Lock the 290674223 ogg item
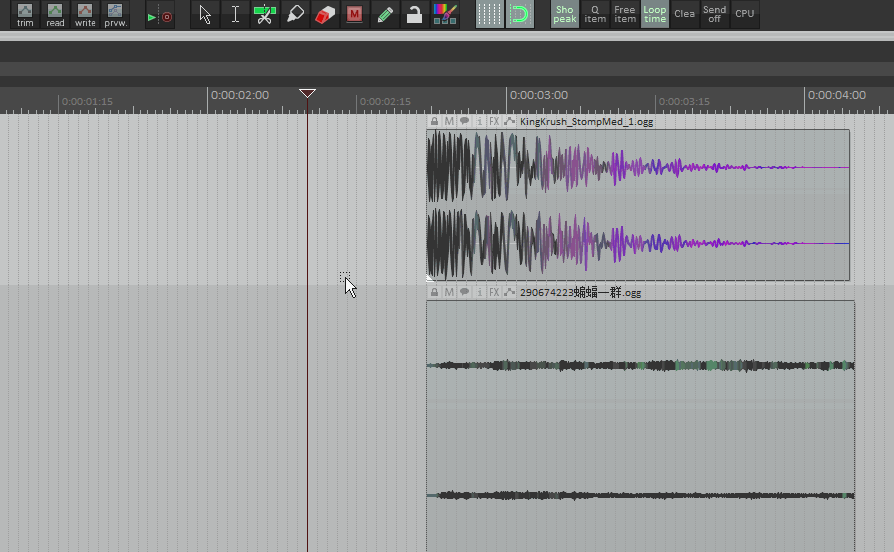This screenshot has height=552, width=894. [434, 293]
